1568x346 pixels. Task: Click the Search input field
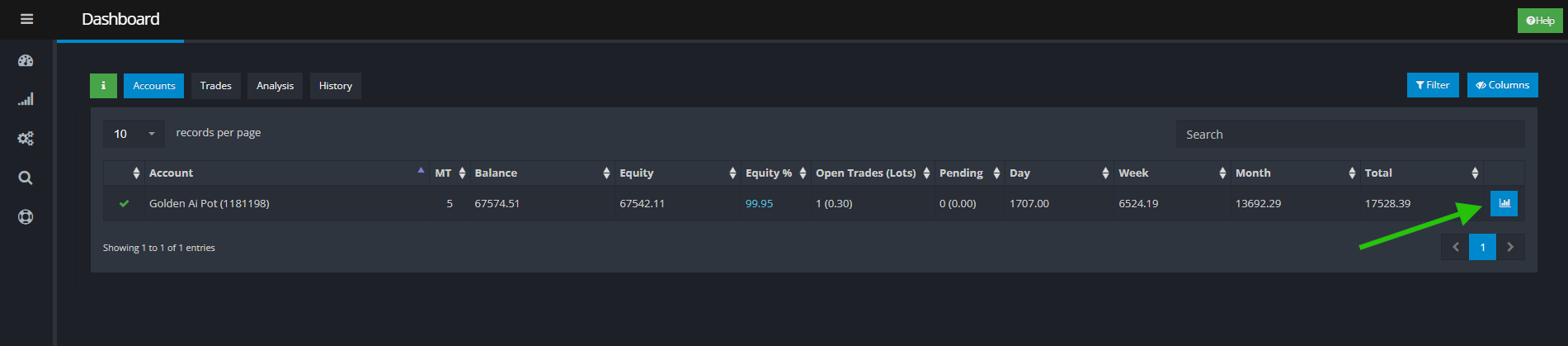tap(1349, 135)
